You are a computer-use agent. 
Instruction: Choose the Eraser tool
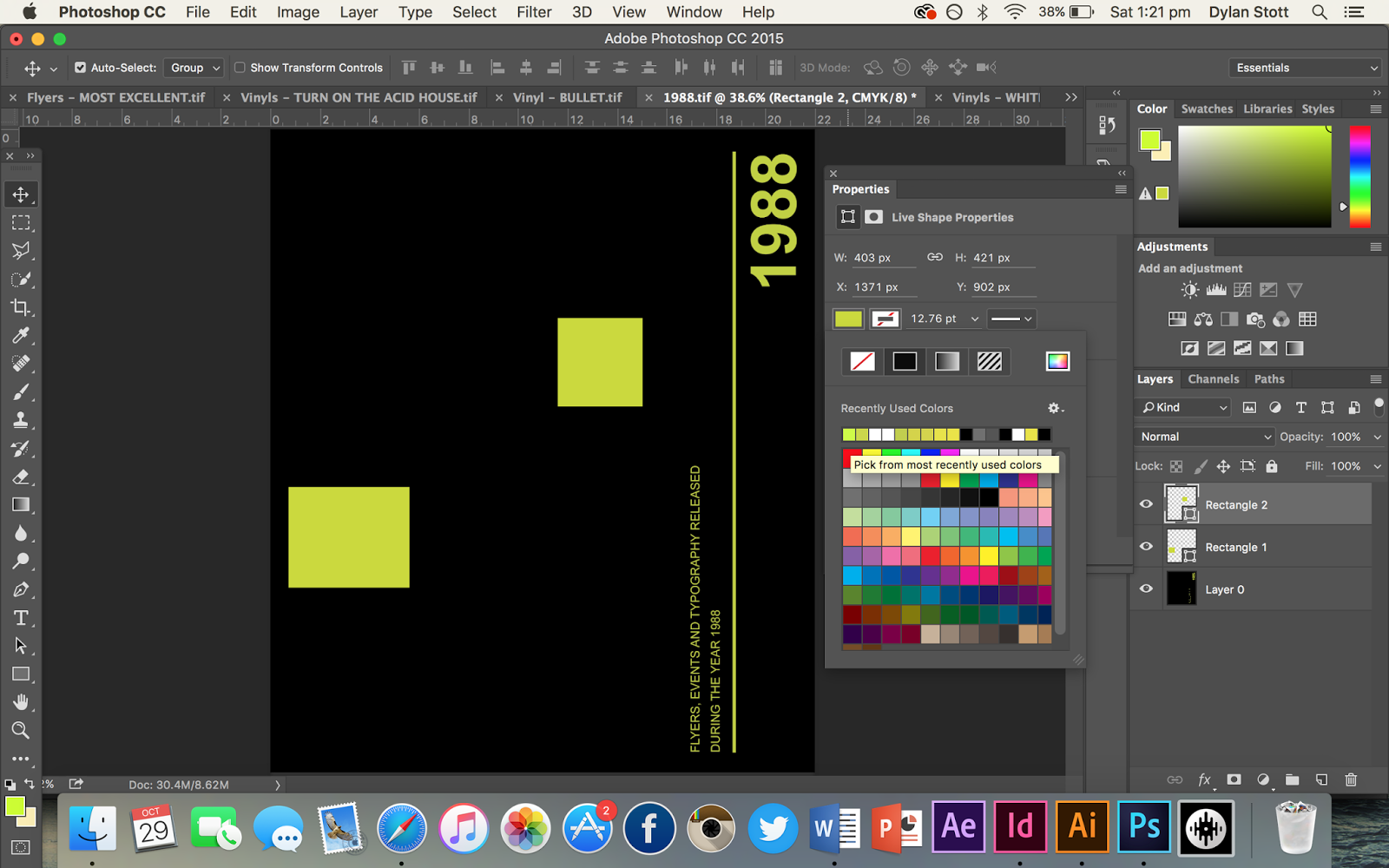click(x=21, y=477)
